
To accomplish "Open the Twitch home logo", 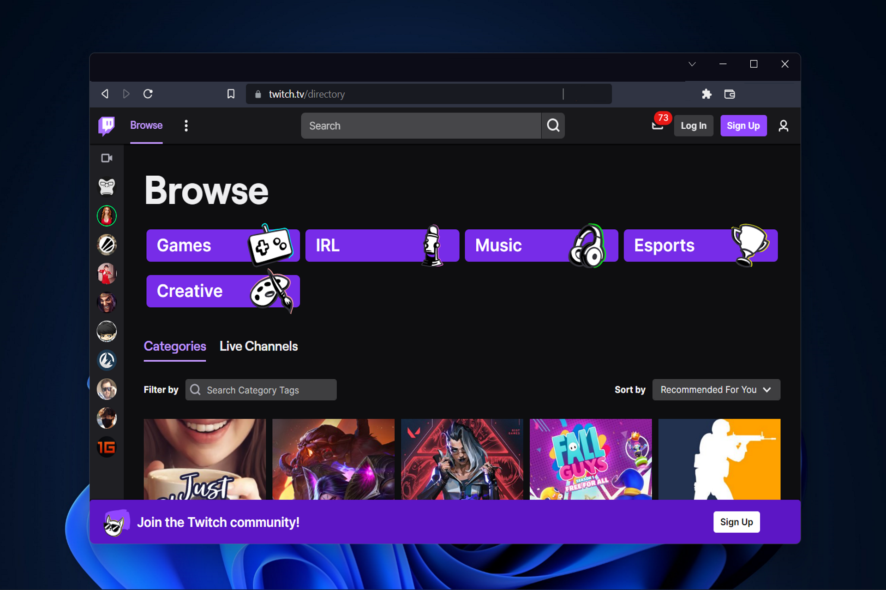I will coord(106,125).
